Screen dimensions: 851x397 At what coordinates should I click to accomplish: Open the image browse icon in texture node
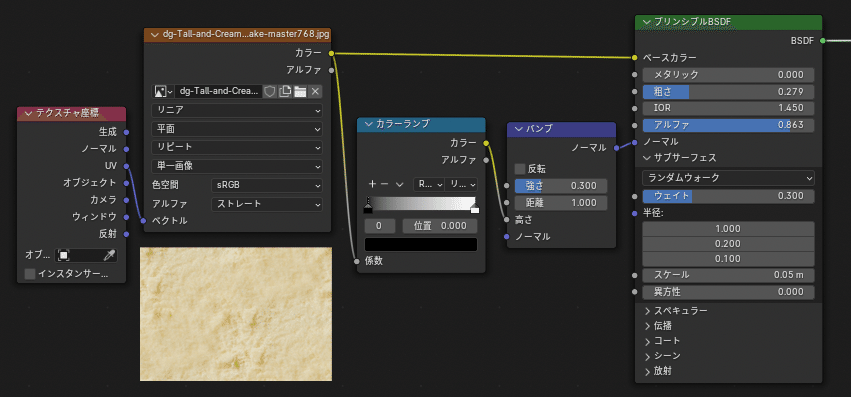[x=163, y=91]
